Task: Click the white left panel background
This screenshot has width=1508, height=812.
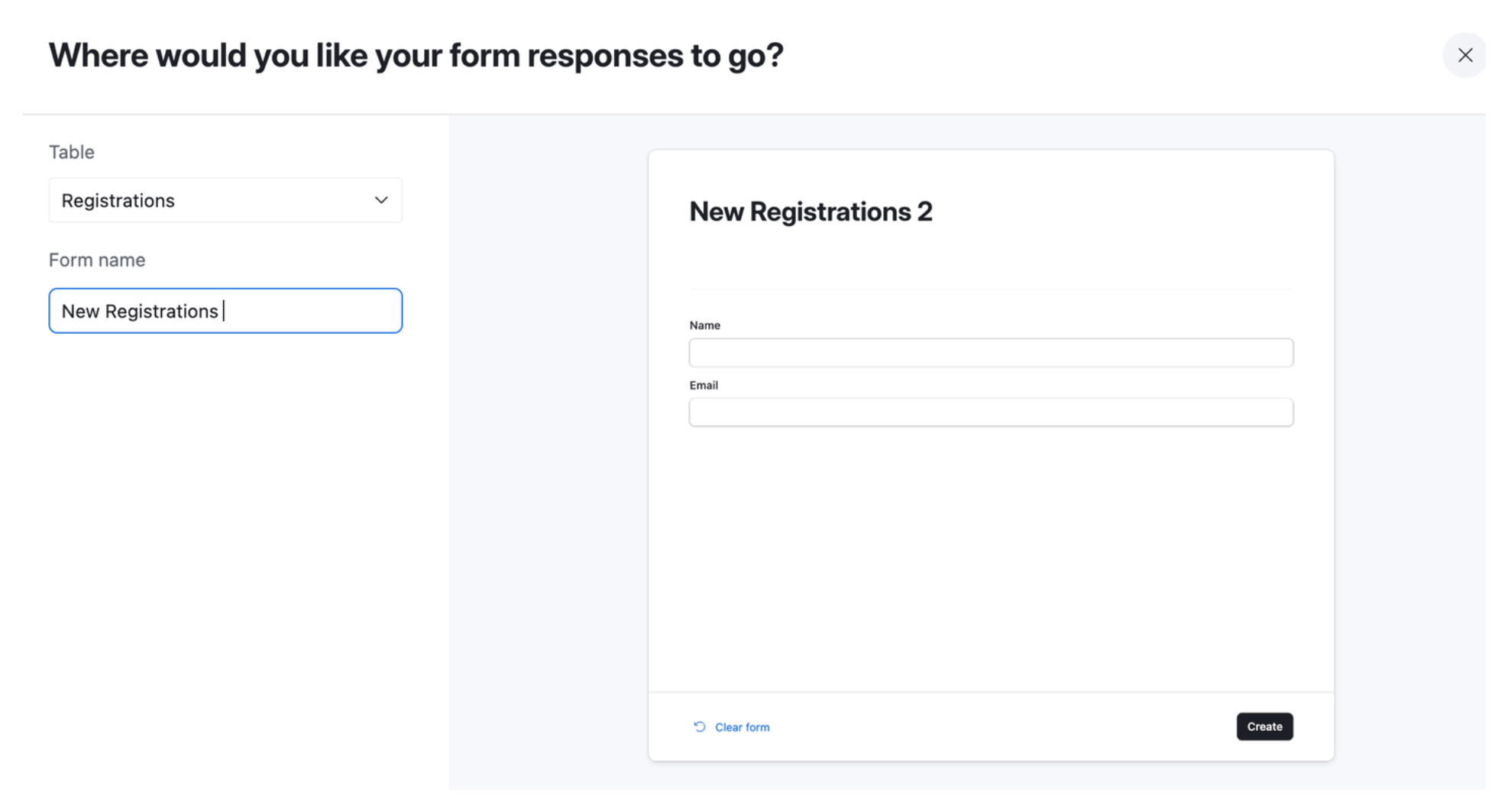Action: [229, 535]
